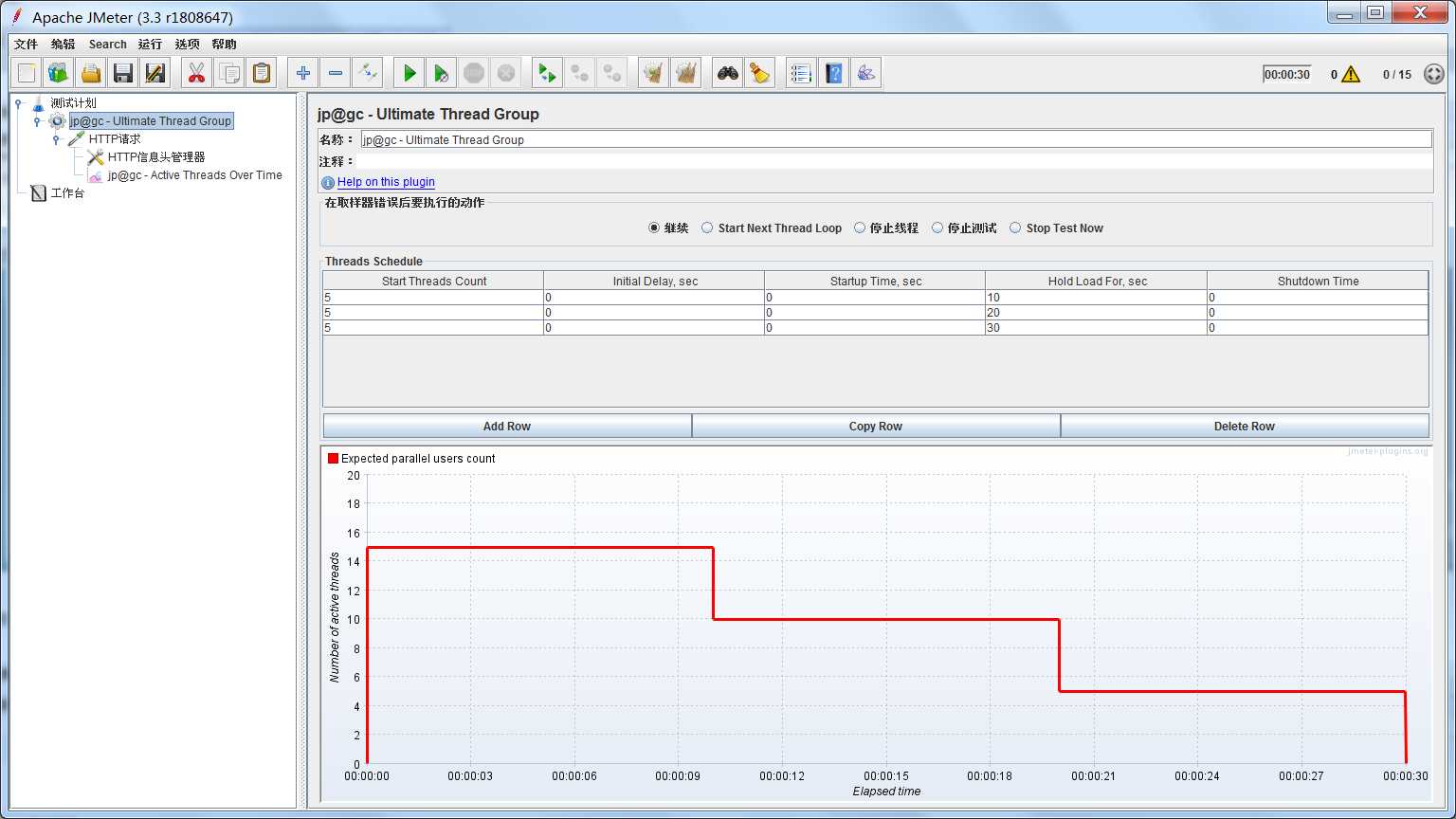Collapse Ultimate Thread Group tree handle
Viewport: 1456px width, 819px height.
point(37,121)
